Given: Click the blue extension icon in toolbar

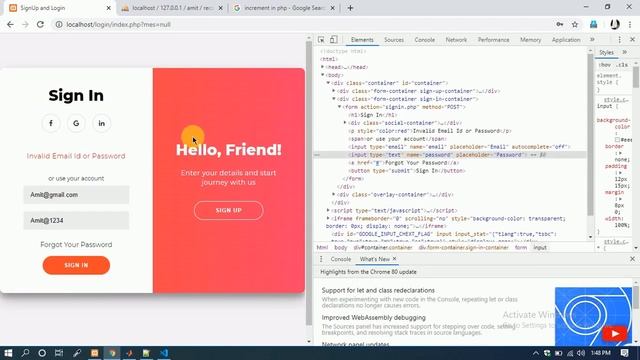Looking at the screenshot, I should pyautogui.click(x=593, y=24).
